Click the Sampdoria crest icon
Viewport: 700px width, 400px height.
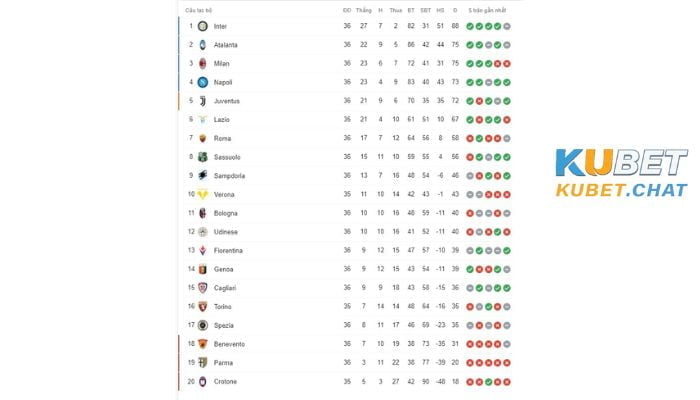(203, 176)
